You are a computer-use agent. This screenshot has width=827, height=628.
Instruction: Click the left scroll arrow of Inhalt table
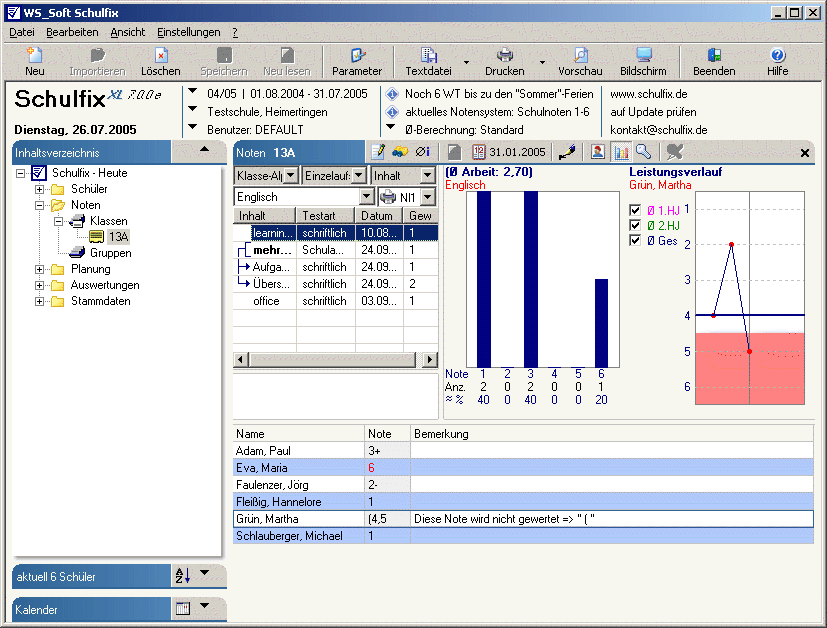[x=241, y=360]
